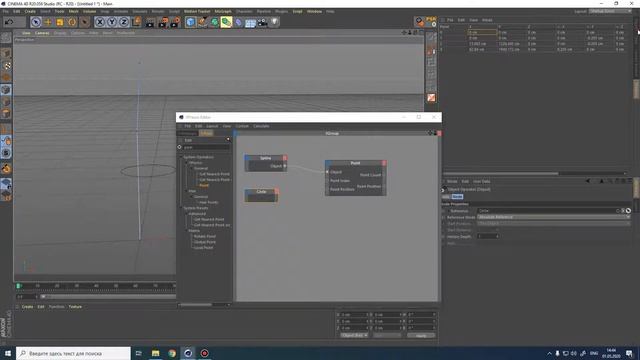This screenshot has height=360, width=640.
Task: Click the purple Deformer icon
Action: coord(238,22)
